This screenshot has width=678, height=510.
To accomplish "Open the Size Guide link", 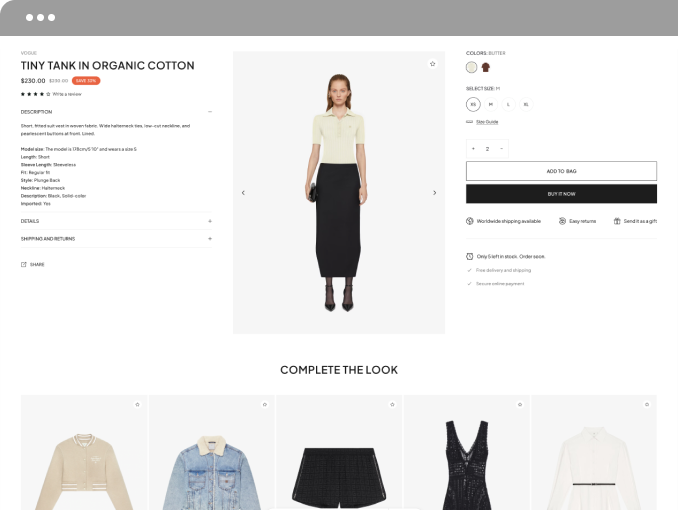I will (x=487, y=122).
